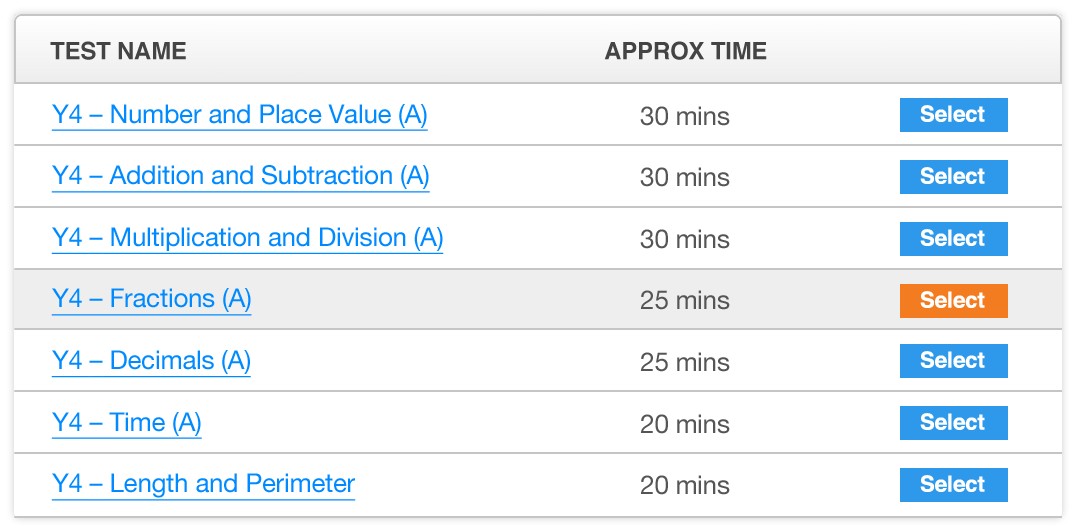Open the Y4 – Fractions (A) test
1076x532 pixels.
(152, 299)
